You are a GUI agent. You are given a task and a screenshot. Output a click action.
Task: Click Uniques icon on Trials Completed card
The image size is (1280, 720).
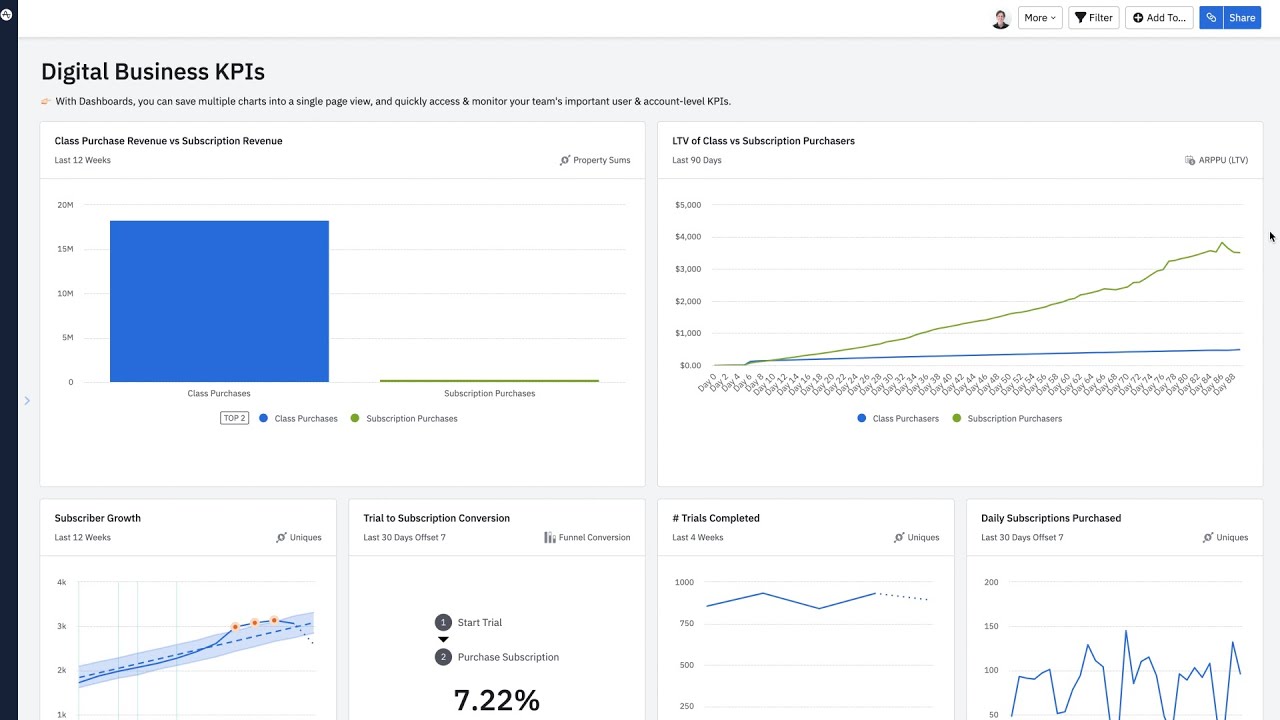point(900,538)
